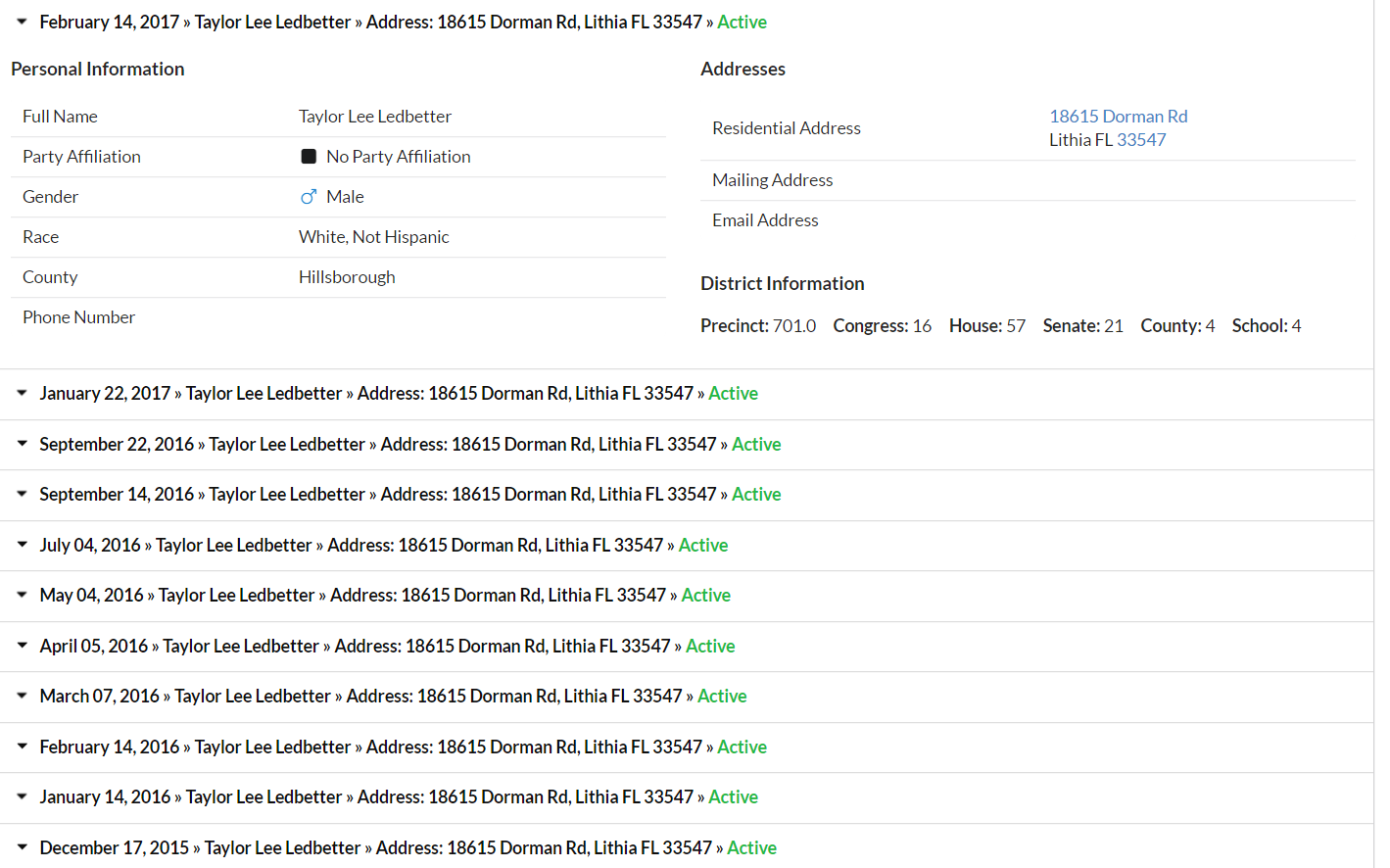Click the January 22, 2017 record header text
The image size is (1390, 868).
coord(399,393)
